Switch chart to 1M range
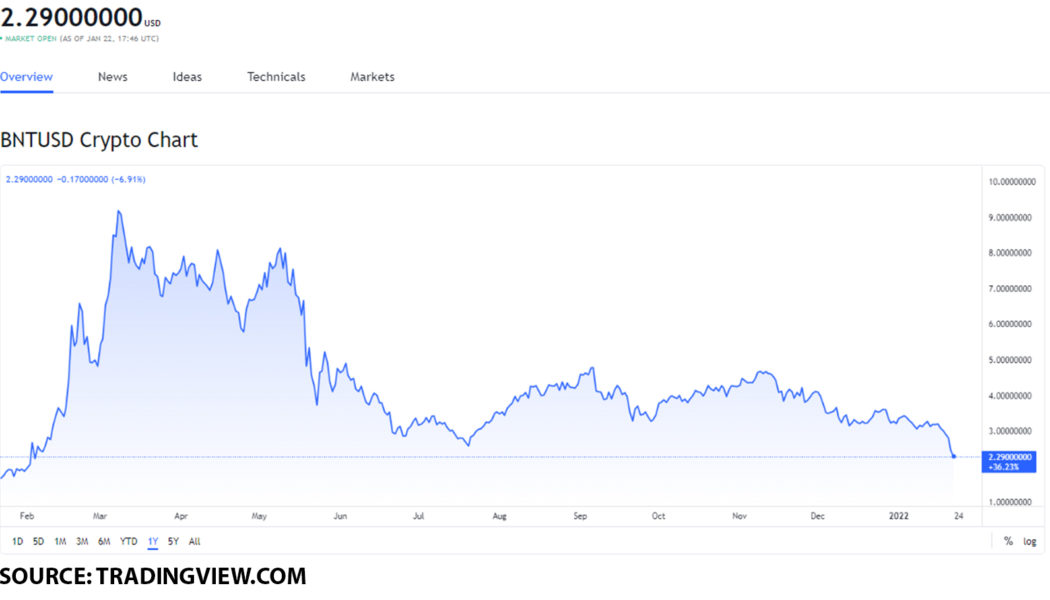 coord(60,541)
